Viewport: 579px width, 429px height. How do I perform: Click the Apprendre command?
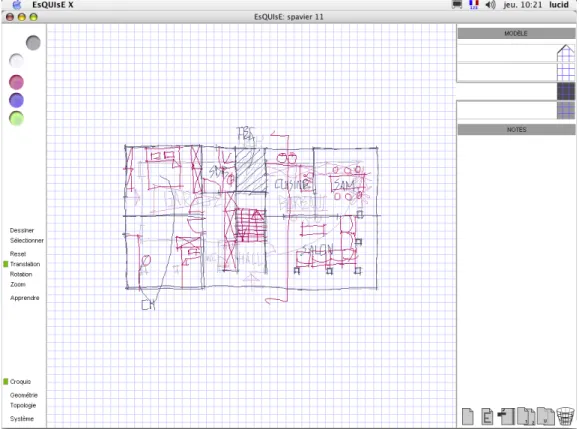(24, 298)
